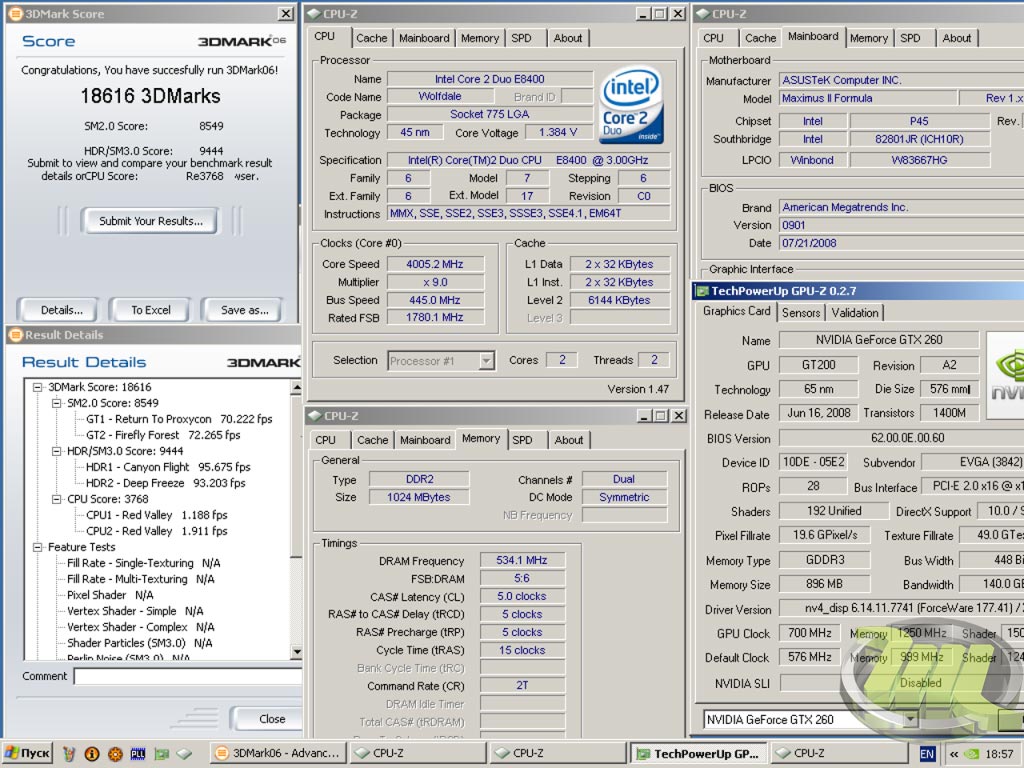The width and height of the screenshot is (1024, 768).
Task: Click the 534.1 MHz DRAM Frequency value
Action: coord(522,560)
